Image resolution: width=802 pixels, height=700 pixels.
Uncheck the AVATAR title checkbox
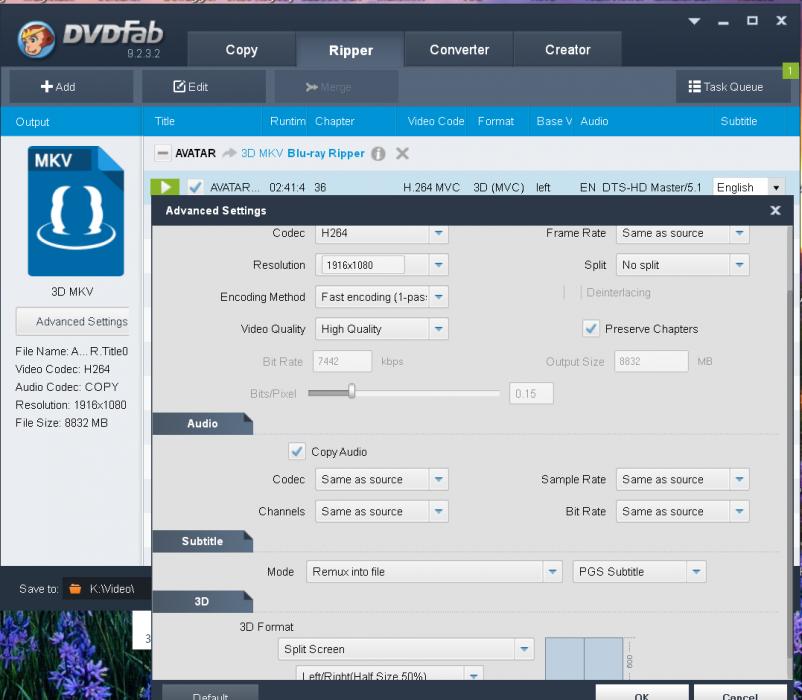point(195,187)
